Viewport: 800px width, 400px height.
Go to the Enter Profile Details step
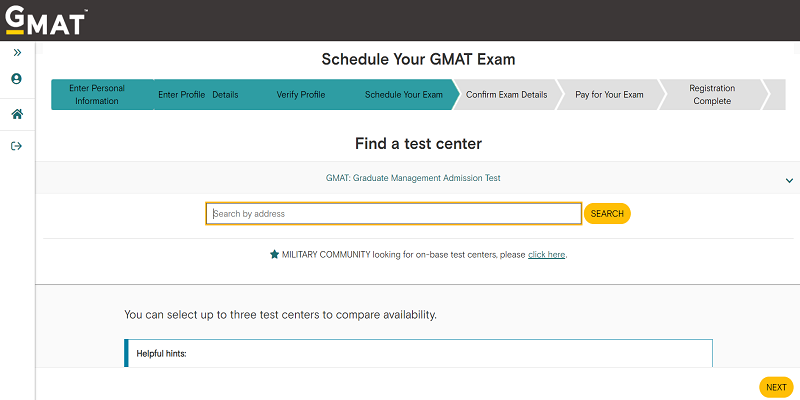pyautogui.click(x=198, y=95)
